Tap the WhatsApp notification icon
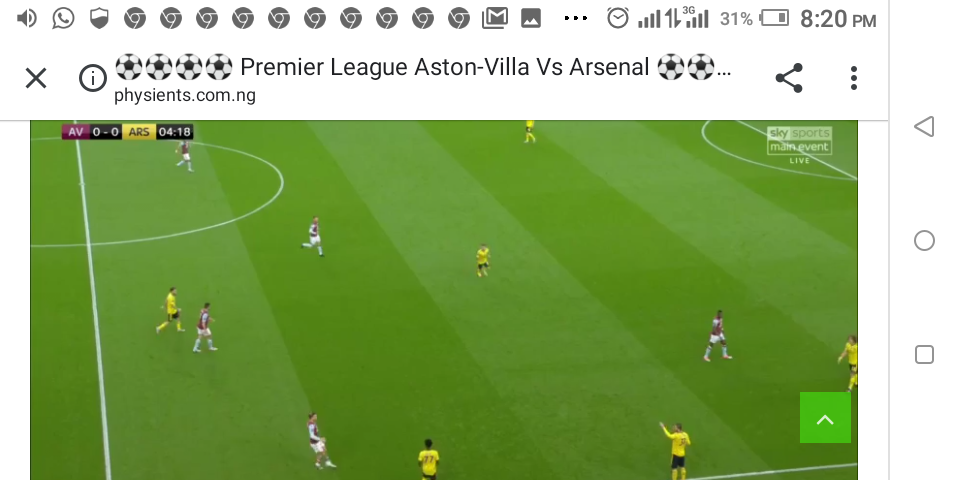Image resolution: width=960 pixels, height=480 pixels. pyautogui.click(x=63, y=18)
